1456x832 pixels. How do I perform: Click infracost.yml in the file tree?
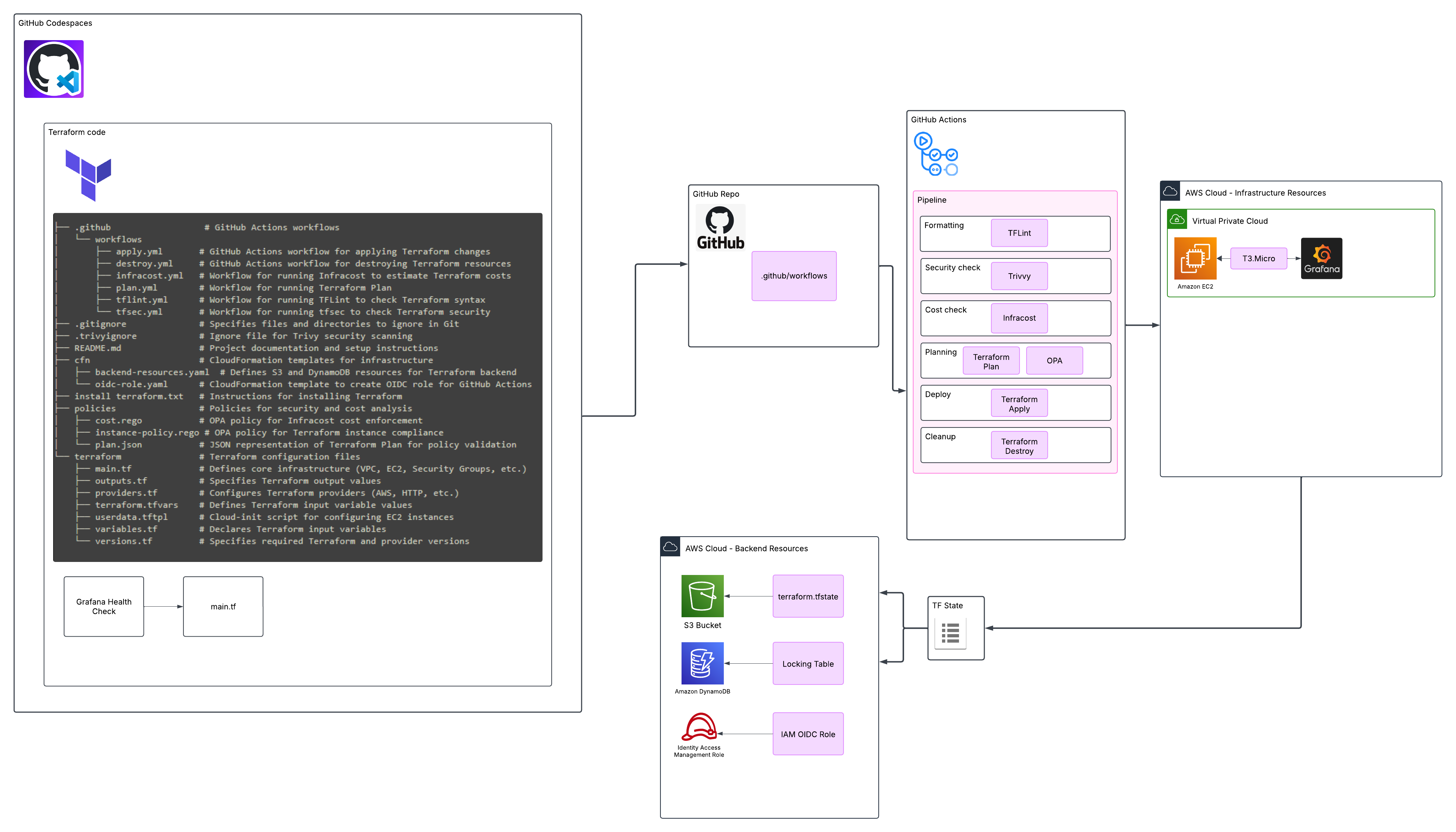149,275
